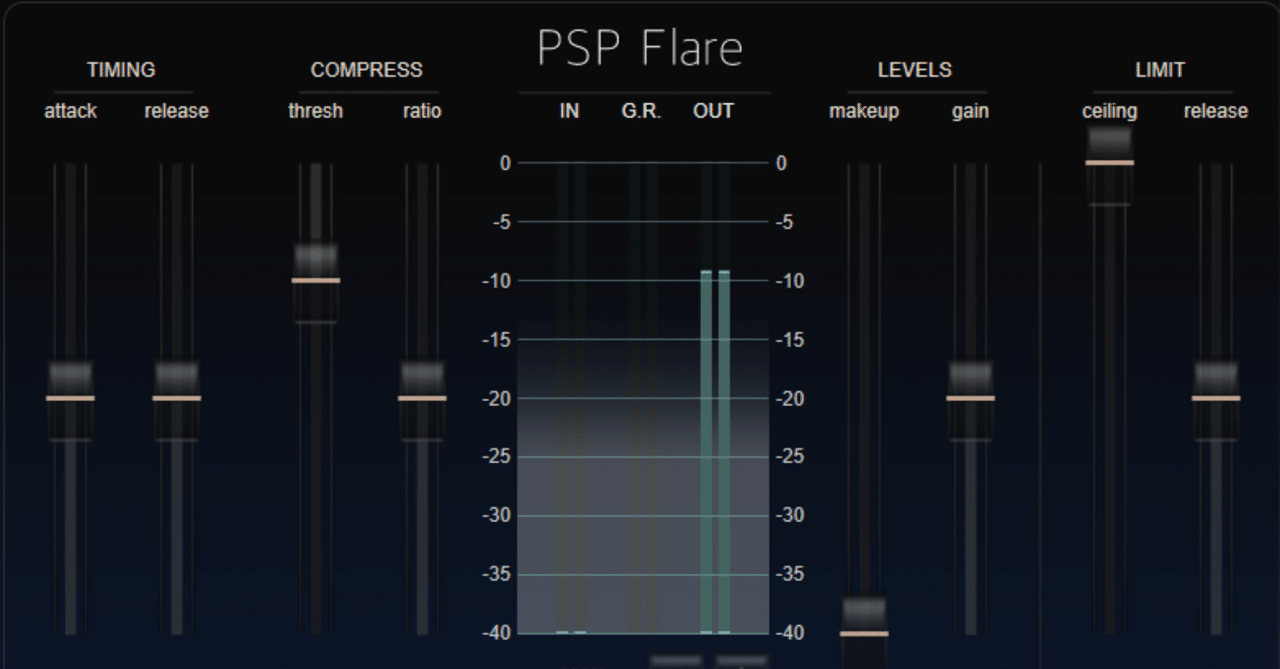Click the COMPRESS section header
This screenshot has width=1280, height=669.
pyautogui.click(x=366, y=69)
